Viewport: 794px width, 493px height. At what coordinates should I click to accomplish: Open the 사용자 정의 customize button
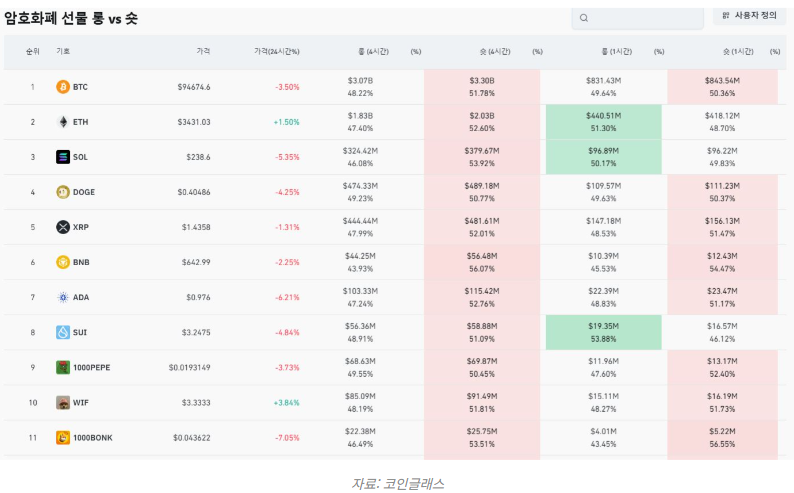(x=749, y=16)
